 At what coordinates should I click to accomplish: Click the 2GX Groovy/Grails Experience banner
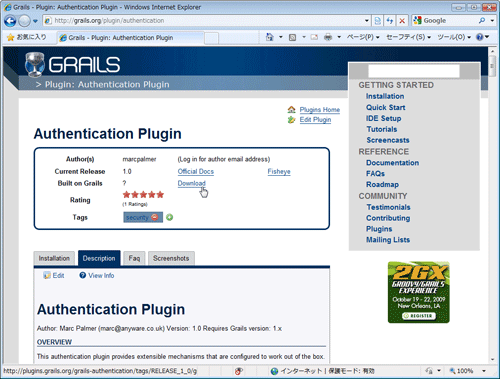(x=419, y=292)
